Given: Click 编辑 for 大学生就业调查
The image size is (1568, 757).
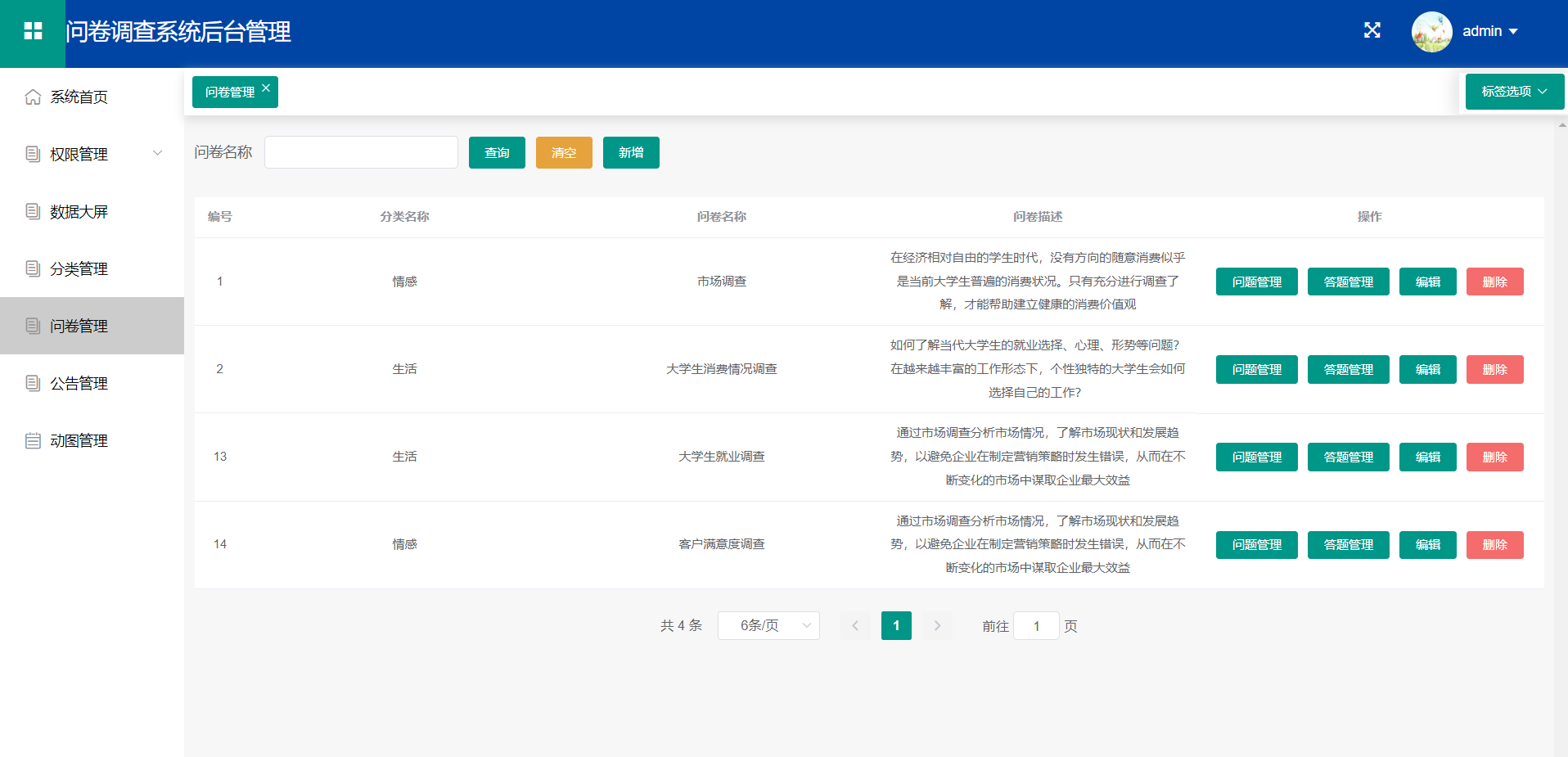Looking at the screenshot, I should pyautogui.click(x=1428, y=457).
